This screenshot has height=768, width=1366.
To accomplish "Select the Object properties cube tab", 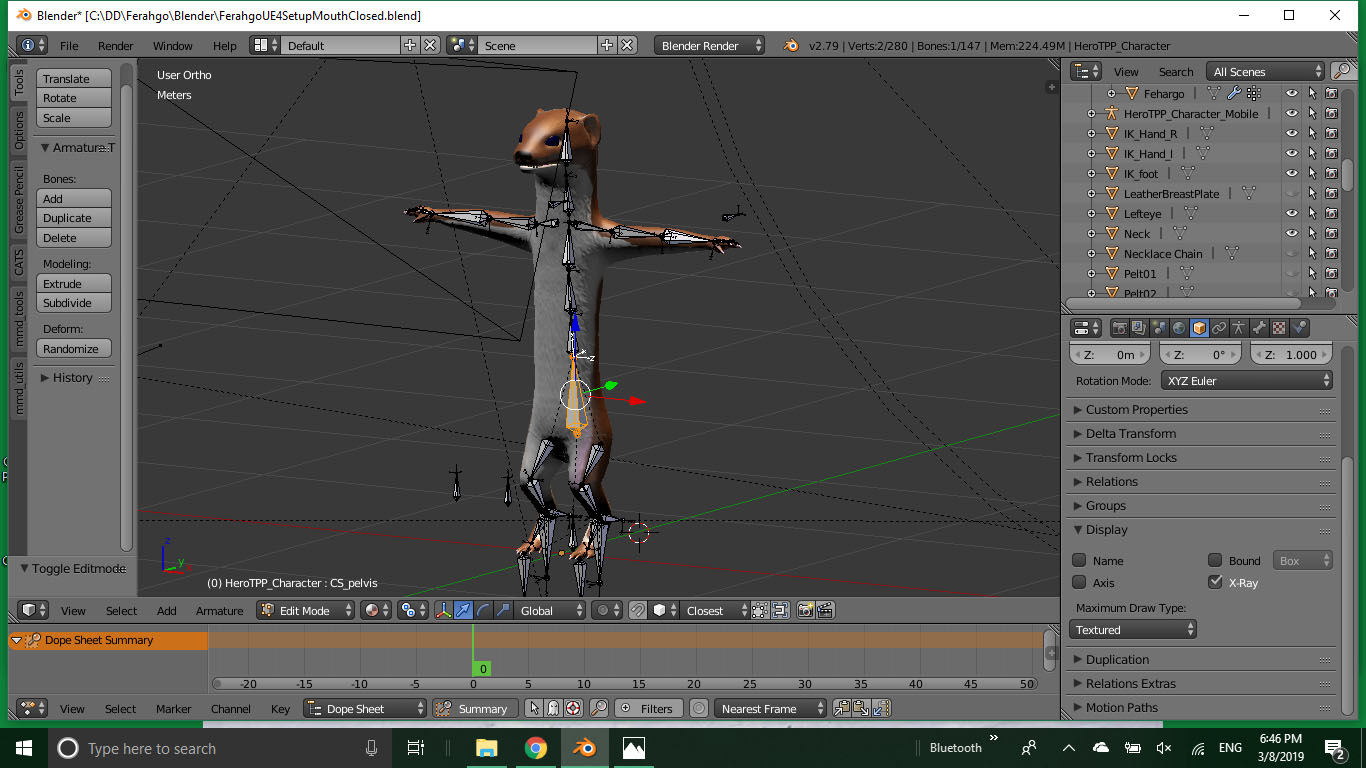I will 1199,328.
